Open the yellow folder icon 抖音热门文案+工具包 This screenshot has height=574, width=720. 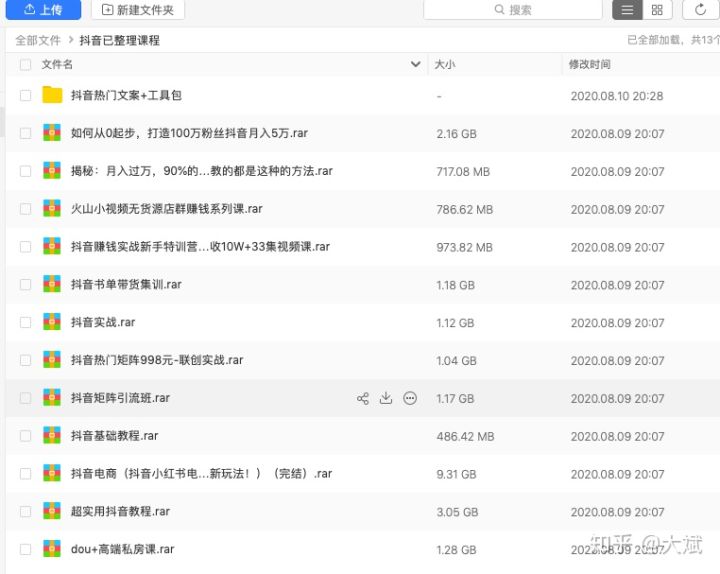pos(52,95)
